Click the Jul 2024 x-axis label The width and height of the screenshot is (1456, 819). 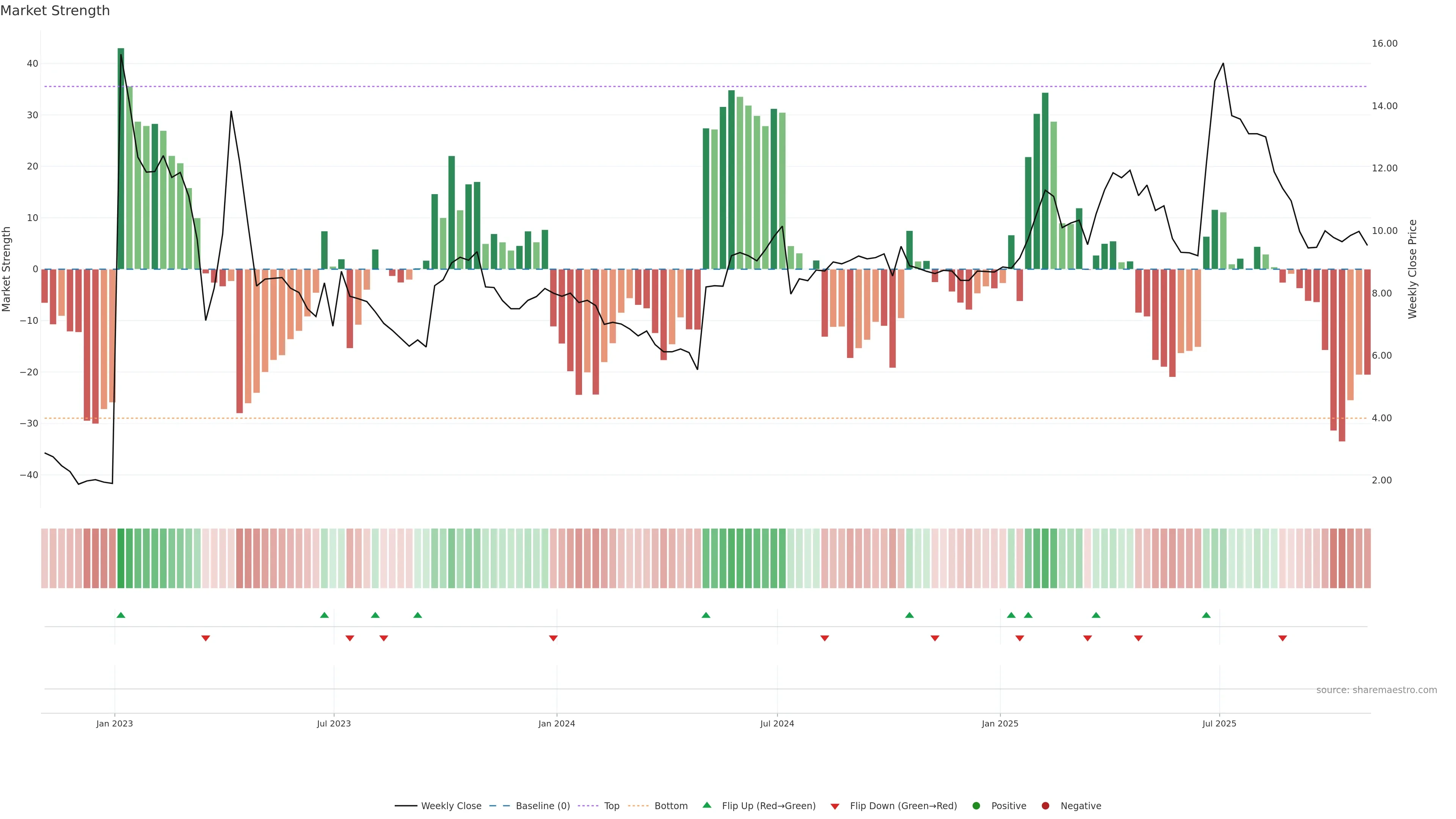point(777,723)
